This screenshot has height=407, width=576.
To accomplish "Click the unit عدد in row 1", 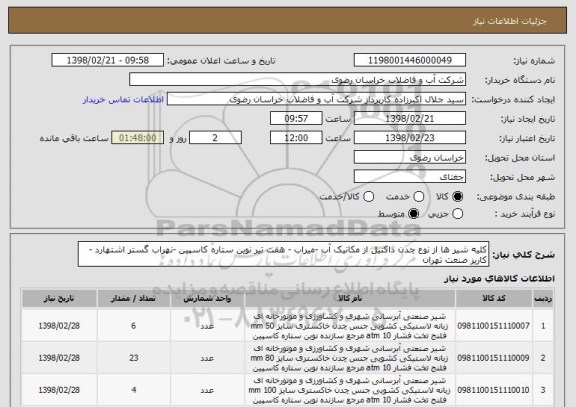I will [207, 326].
